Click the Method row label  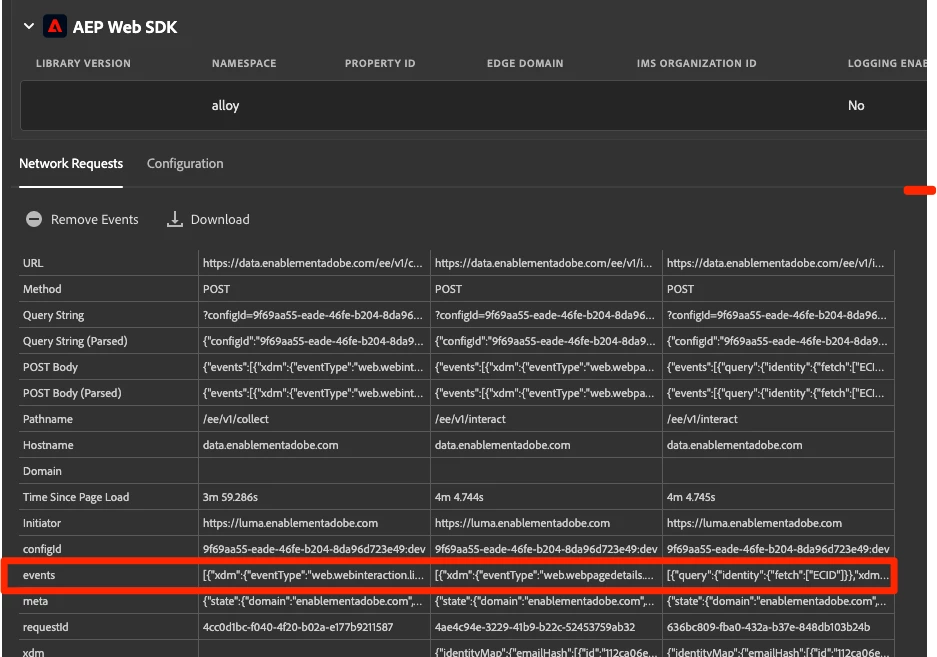[42, 289]
